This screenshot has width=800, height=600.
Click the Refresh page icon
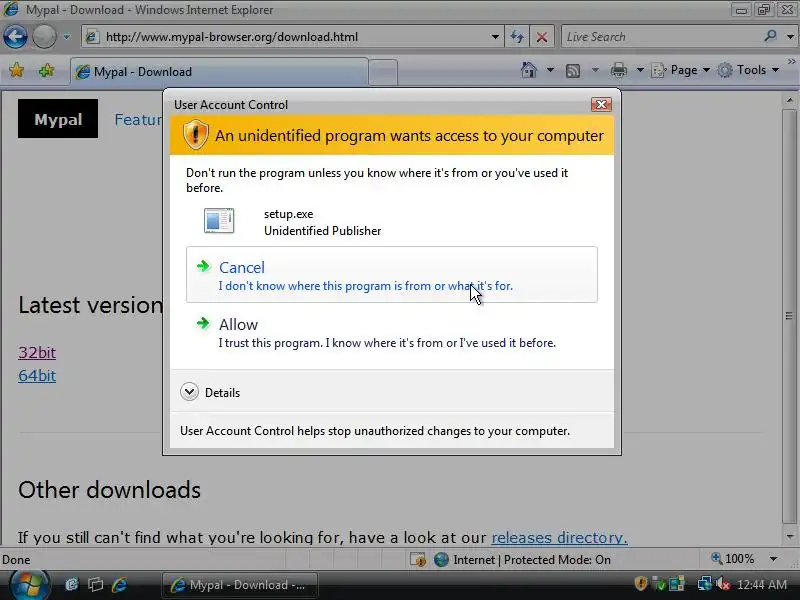[x=517, y=37]
